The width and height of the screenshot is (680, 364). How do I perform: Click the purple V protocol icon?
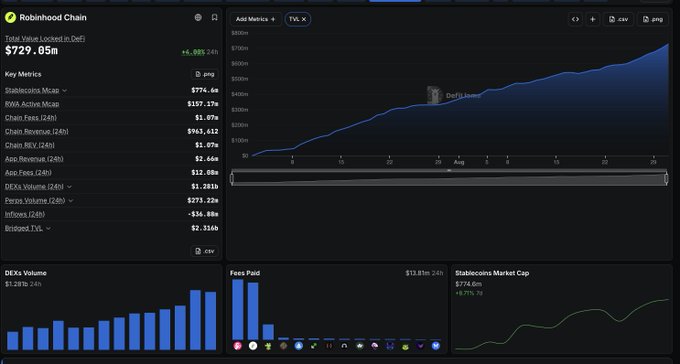point(421,346)
